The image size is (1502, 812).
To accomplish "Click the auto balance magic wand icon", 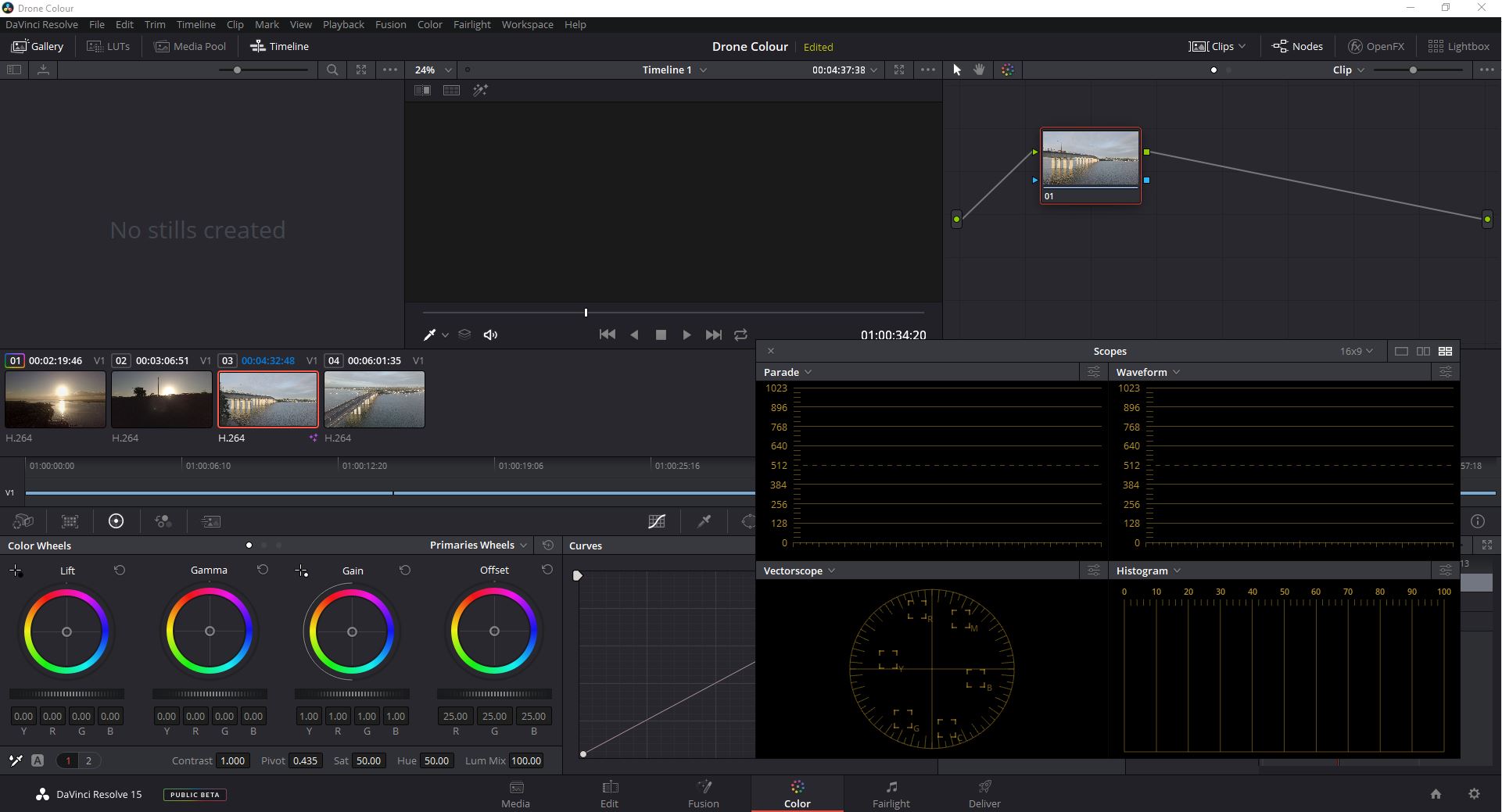I will tap(16, 760).
